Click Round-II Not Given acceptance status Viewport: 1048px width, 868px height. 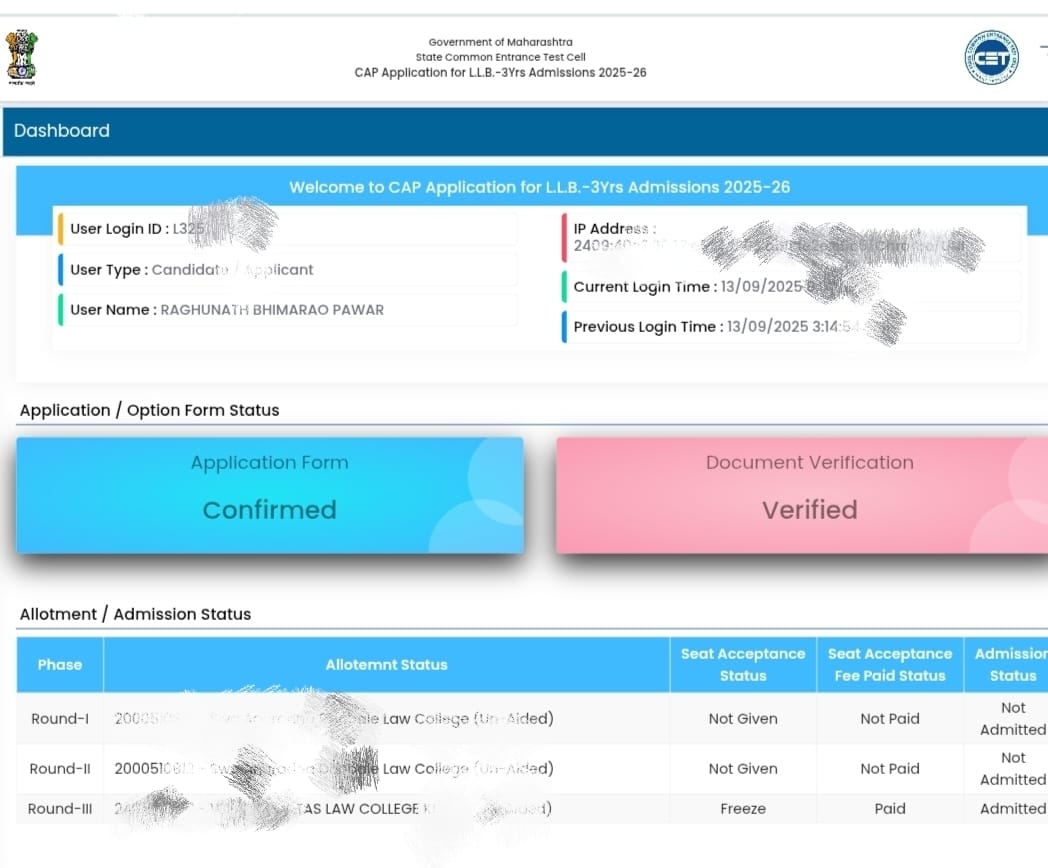743,768
